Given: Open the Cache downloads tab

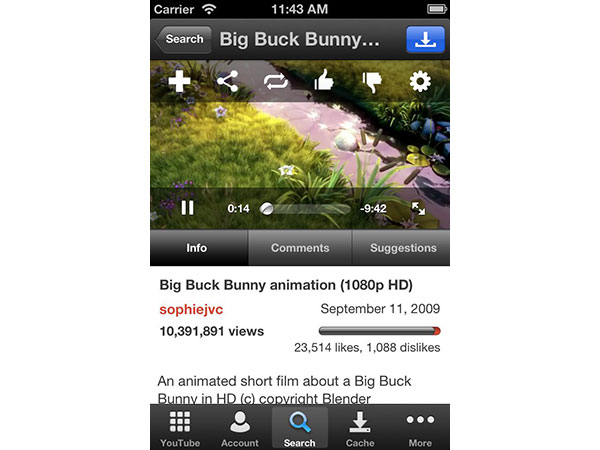Looking at the screenshot, I should (x=360, y=429).
